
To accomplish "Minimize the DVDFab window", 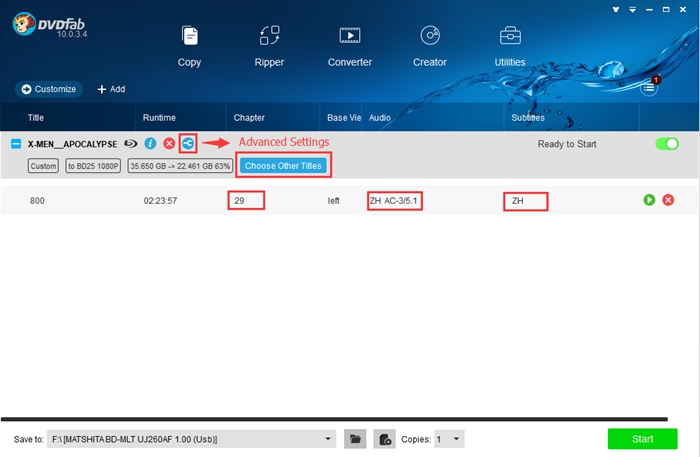I will click(x=650, y=9).
